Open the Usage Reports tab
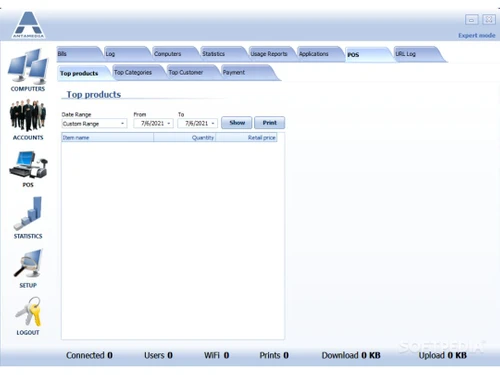500x375 pixels. 272,54
